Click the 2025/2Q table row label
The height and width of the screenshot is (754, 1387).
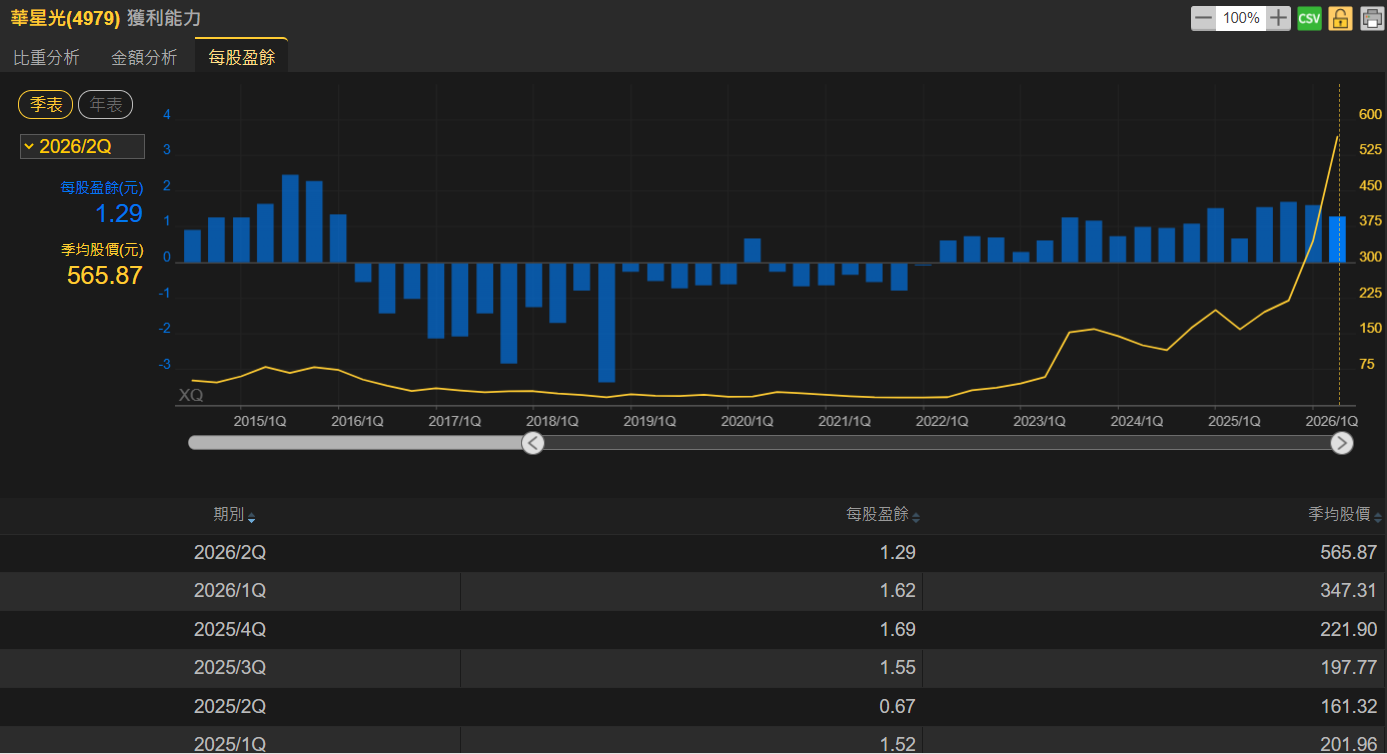point(230,707)
